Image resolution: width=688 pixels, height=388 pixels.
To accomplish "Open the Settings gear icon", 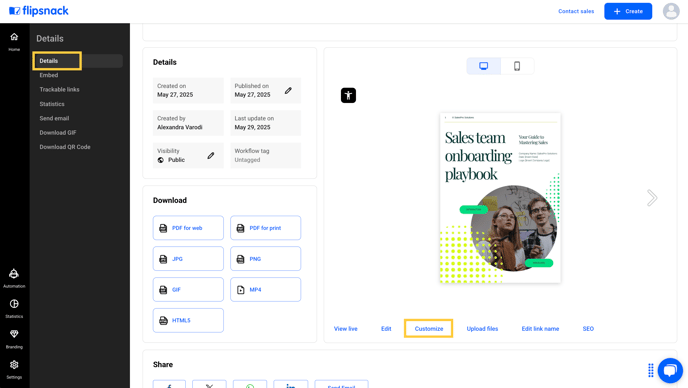I will (x=14, y=365).
